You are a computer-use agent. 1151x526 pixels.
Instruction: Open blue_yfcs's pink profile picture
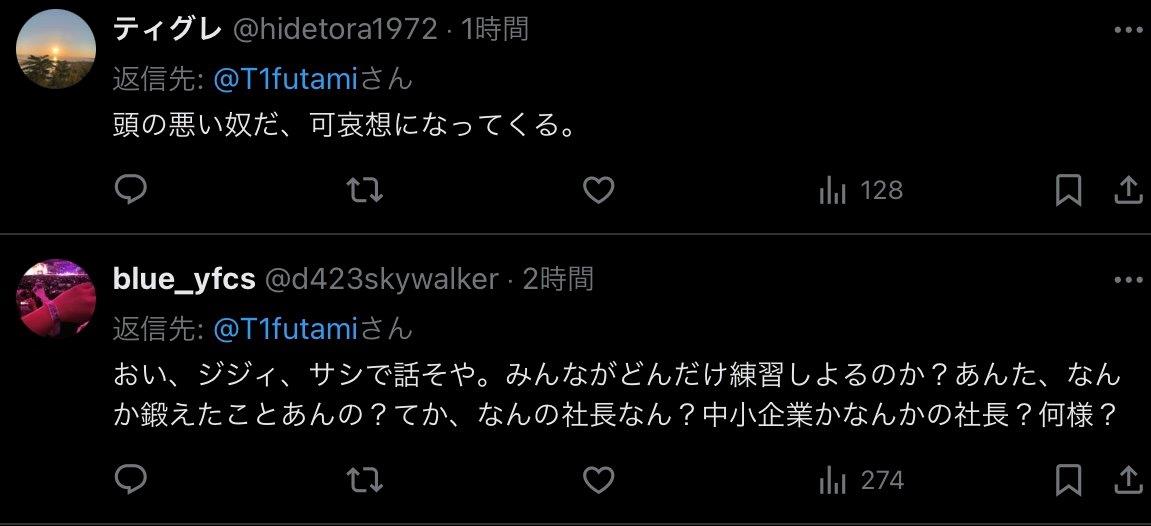(56, 298)
